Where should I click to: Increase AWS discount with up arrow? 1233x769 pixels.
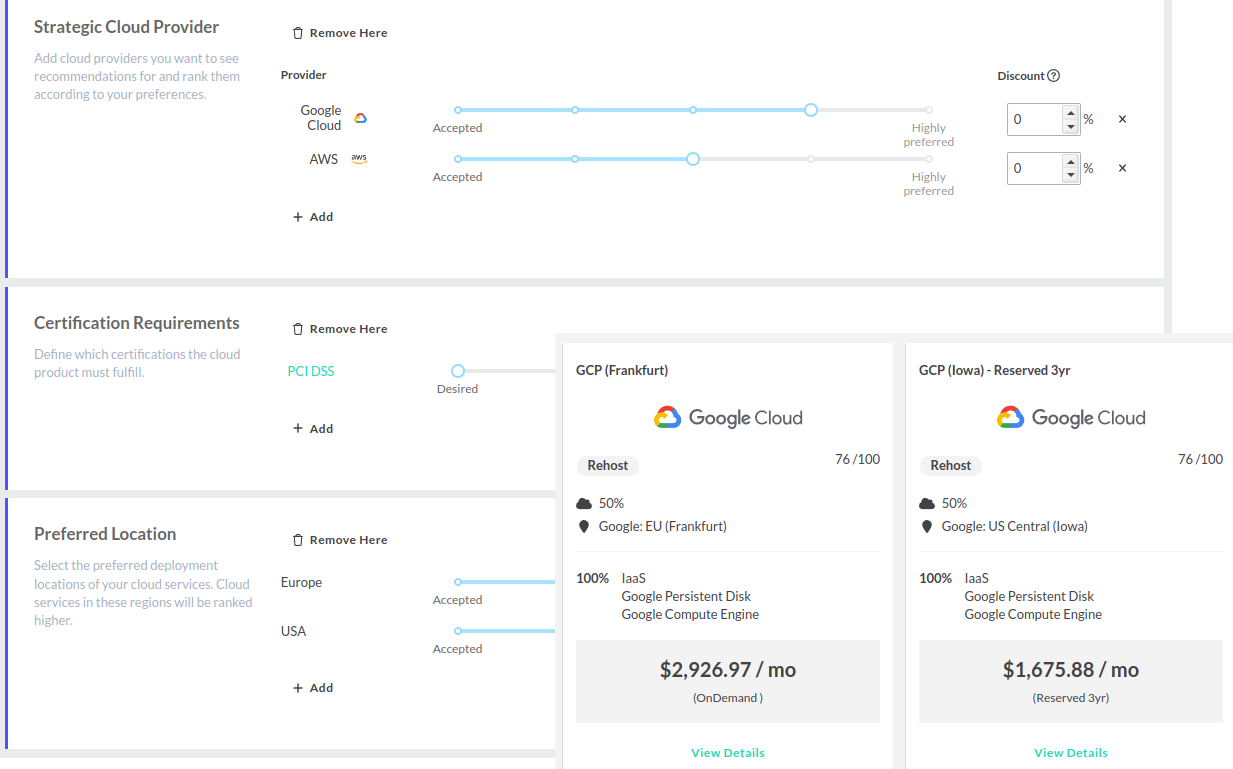(x=1071, y=161)
